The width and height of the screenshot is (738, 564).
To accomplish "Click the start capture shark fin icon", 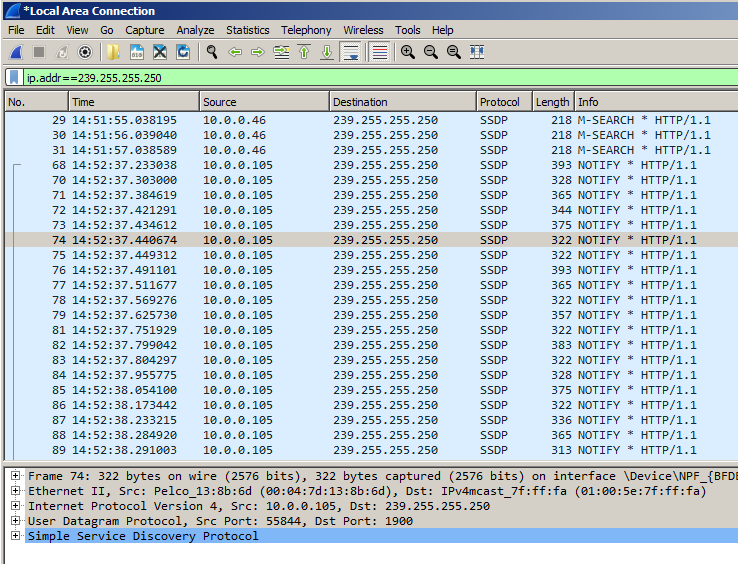I will click(16, 52).
